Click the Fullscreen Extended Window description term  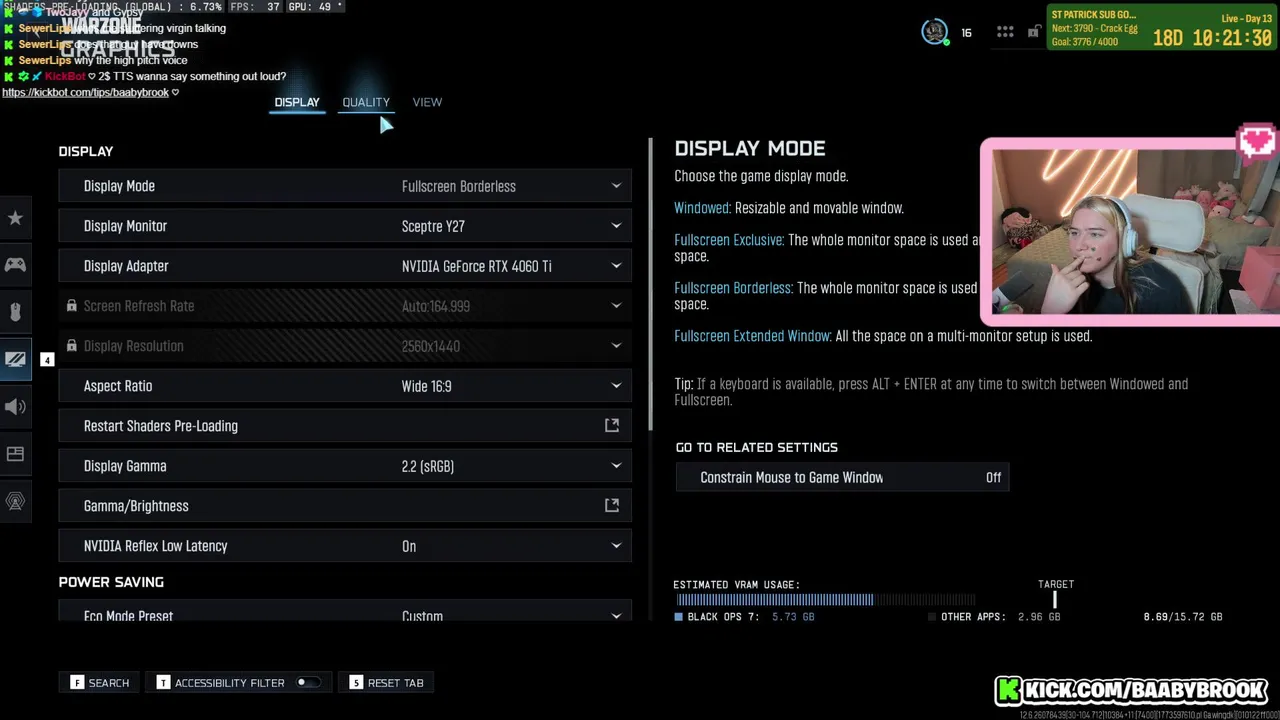[x=752, y=336]
